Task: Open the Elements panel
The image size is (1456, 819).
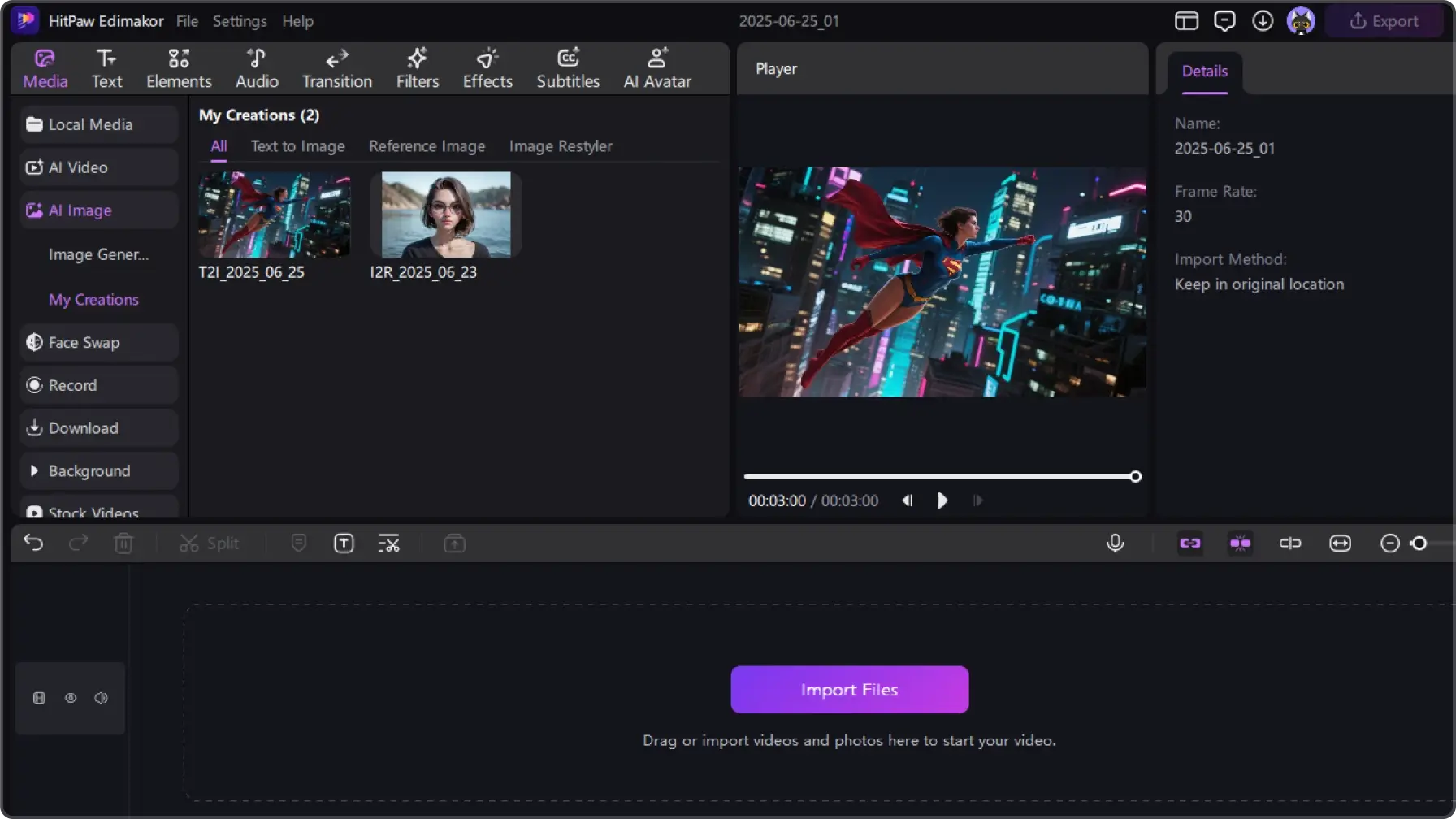Action: (179, 68)
